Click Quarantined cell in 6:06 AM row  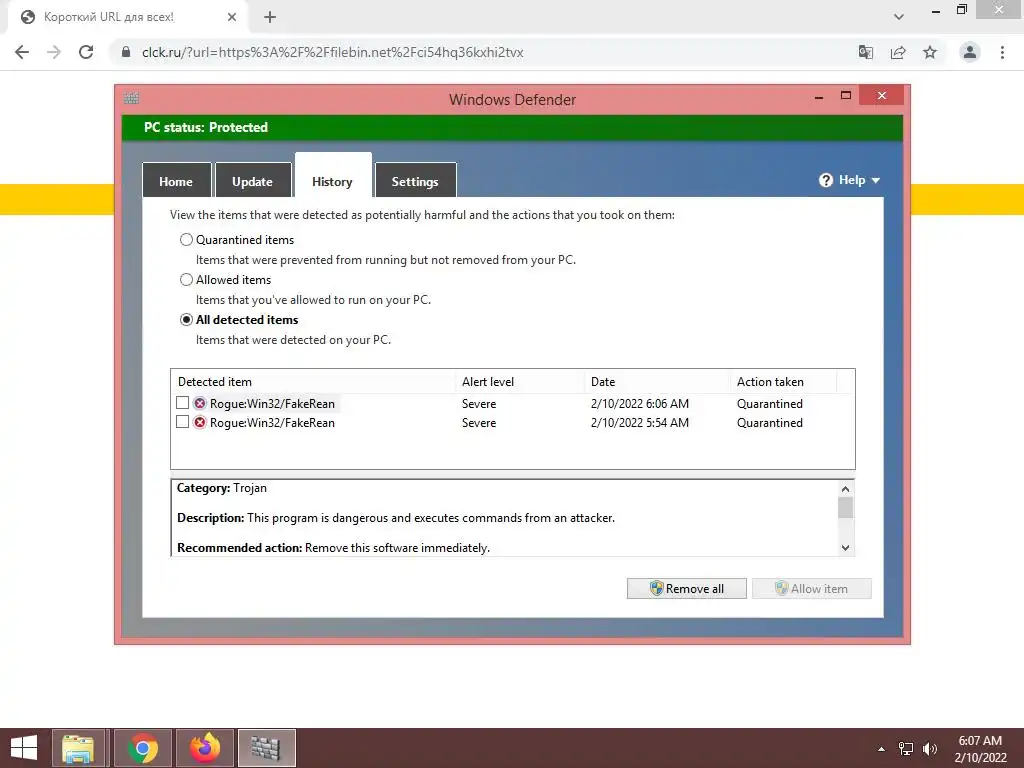770,404
